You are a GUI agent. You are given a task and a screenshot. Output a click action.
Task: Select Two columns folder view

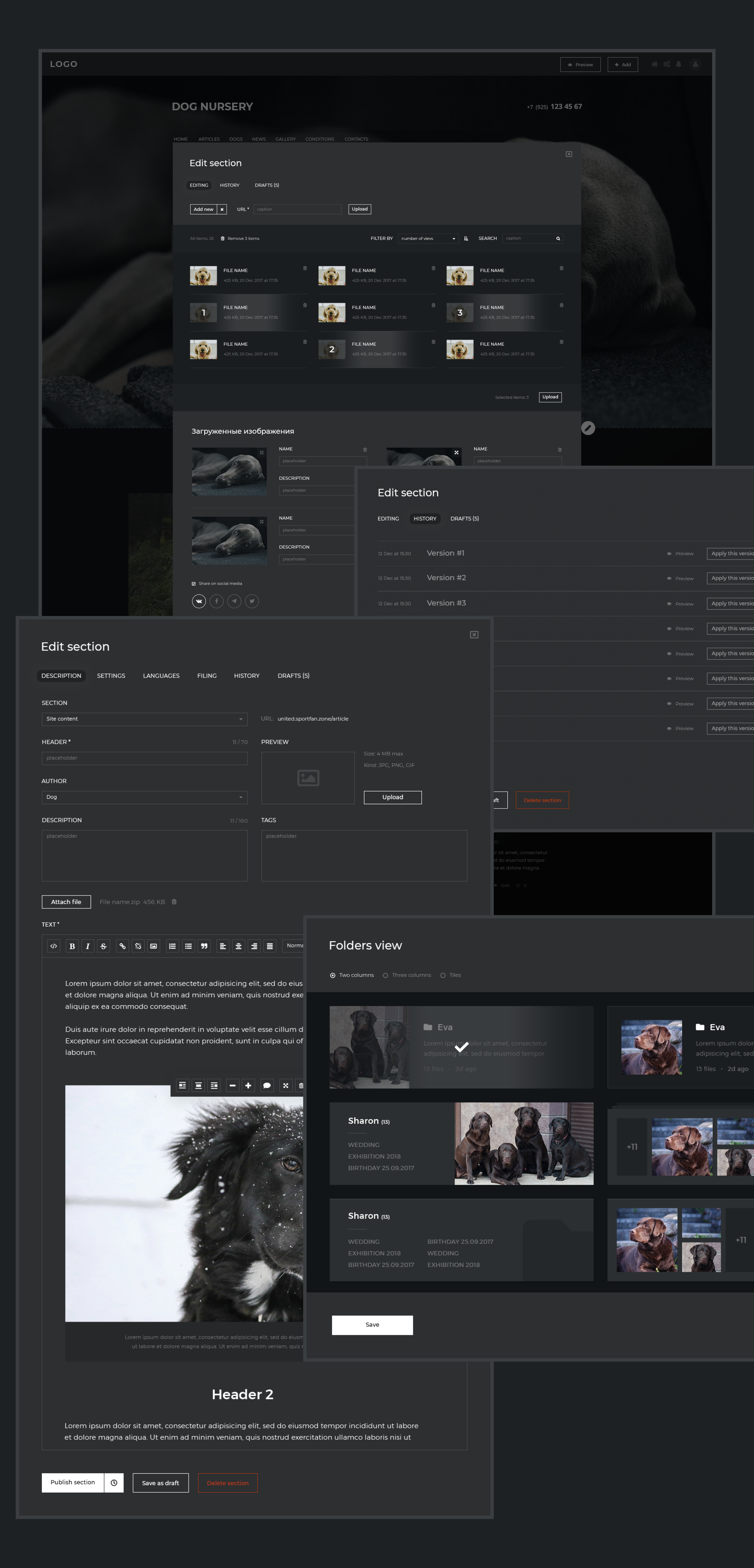pos(352,975)
